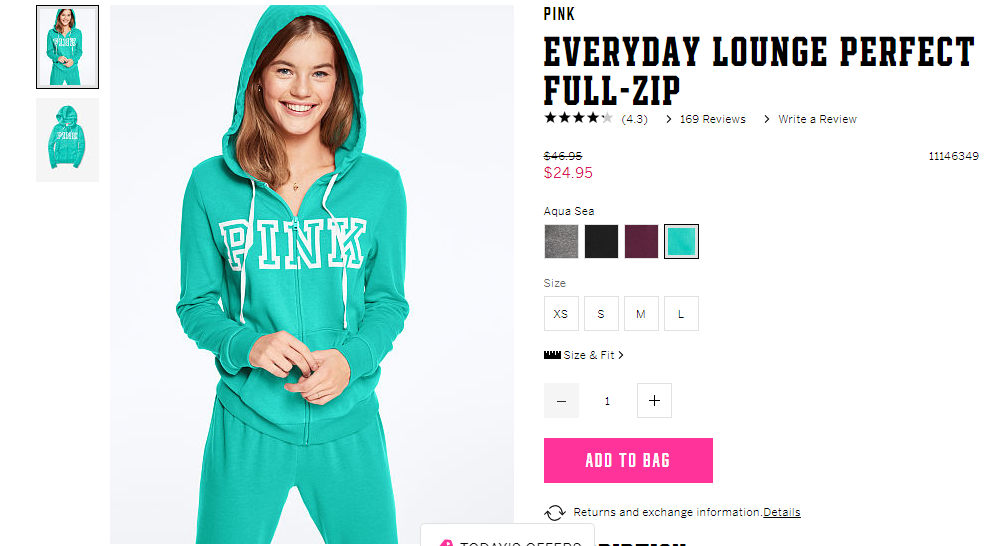Choose size L
The height and width of the screenshot is (546, 984).
coord(682,314)
